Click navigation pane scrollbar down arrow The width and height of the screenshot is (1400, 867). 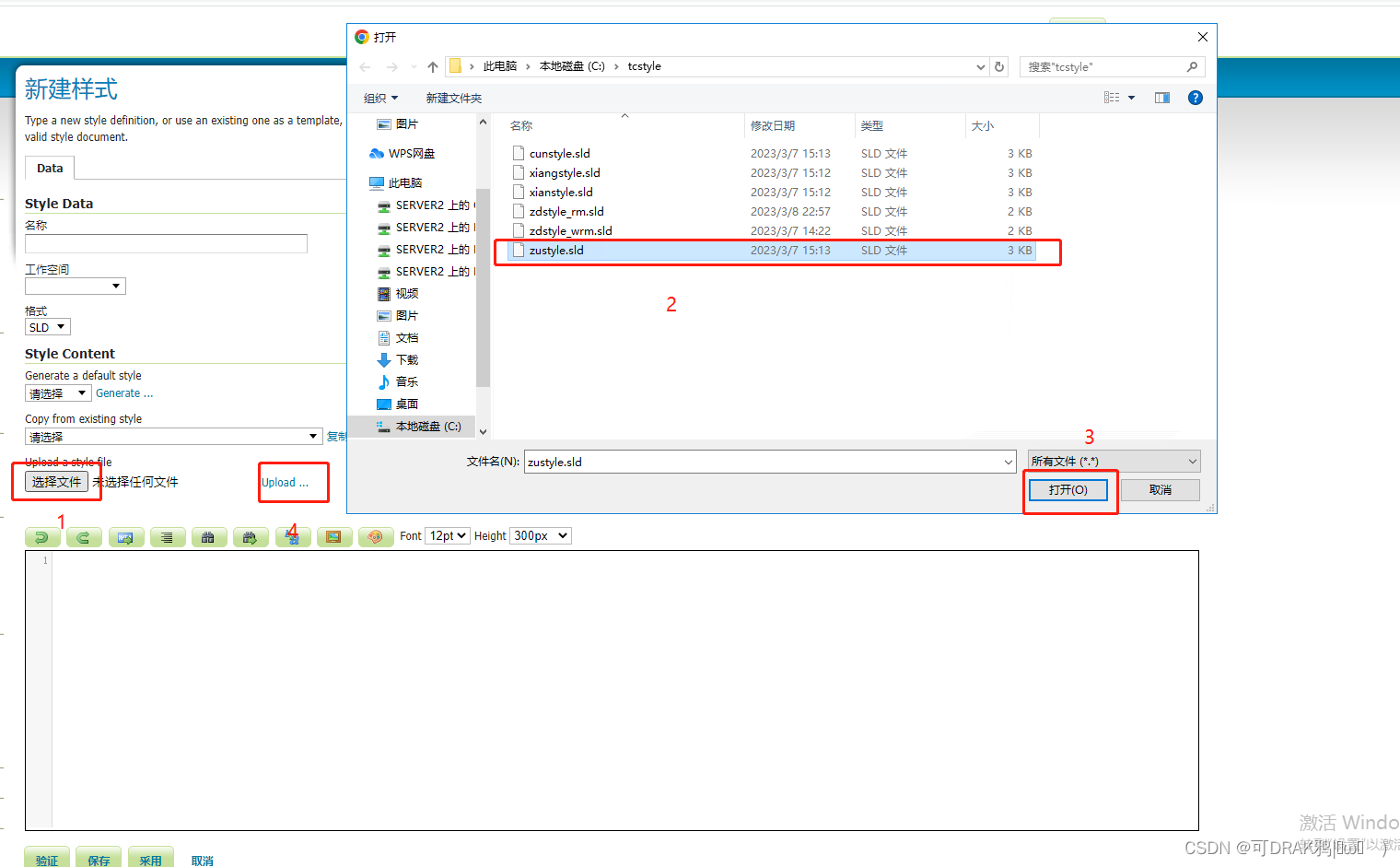click(x=483, y=431)
